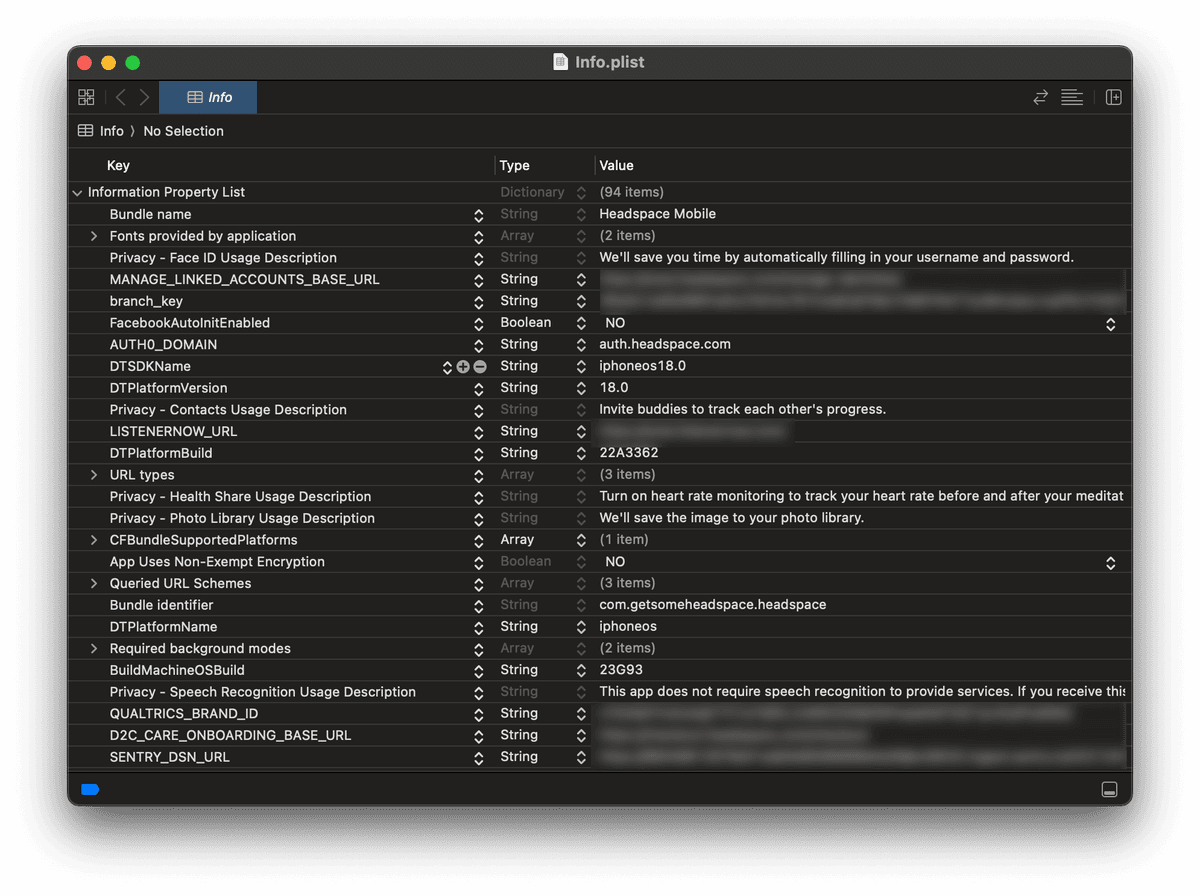Toggle the debug area at bottom right

pos(1109,789)
